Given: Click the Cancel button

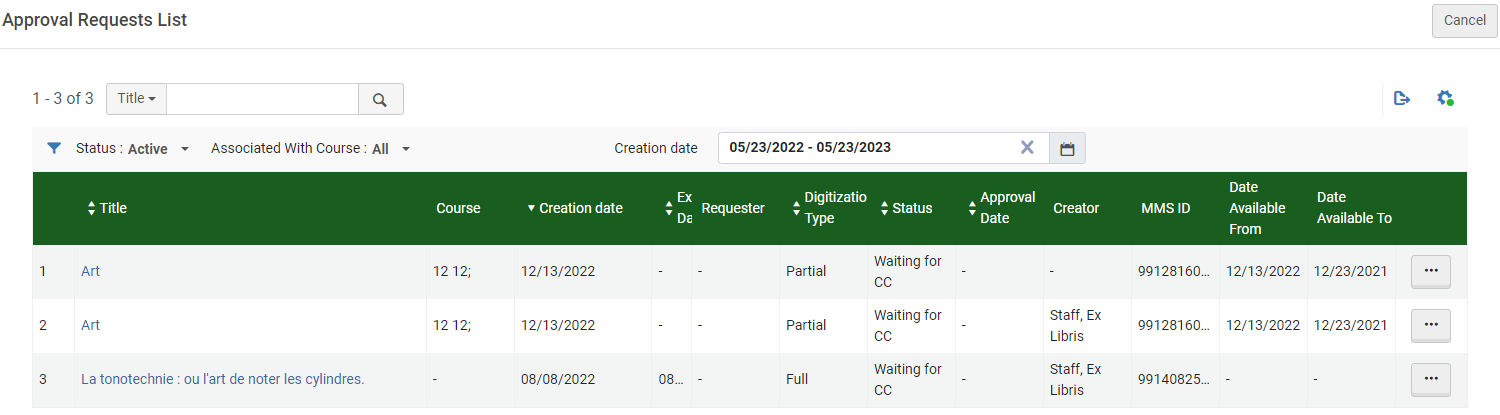Looking at the screenshot, I should [x=1464, y=20].
